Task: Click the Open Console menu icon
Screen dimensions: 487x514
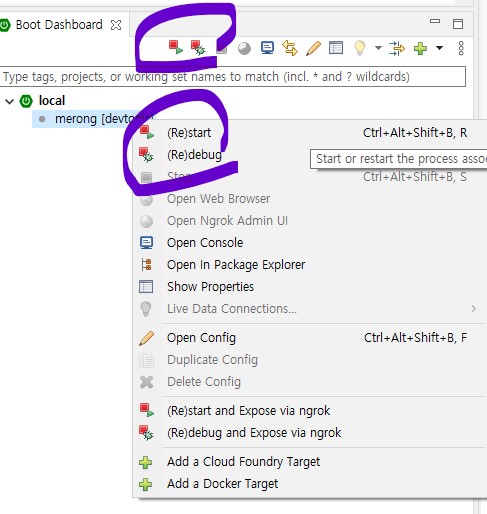Action: 146,243
